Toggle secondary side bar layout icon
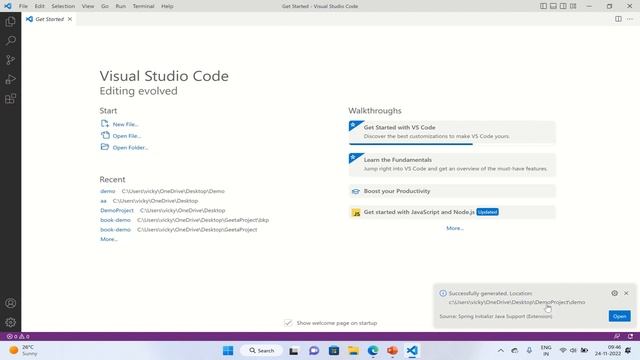 [x=563, y=6]
